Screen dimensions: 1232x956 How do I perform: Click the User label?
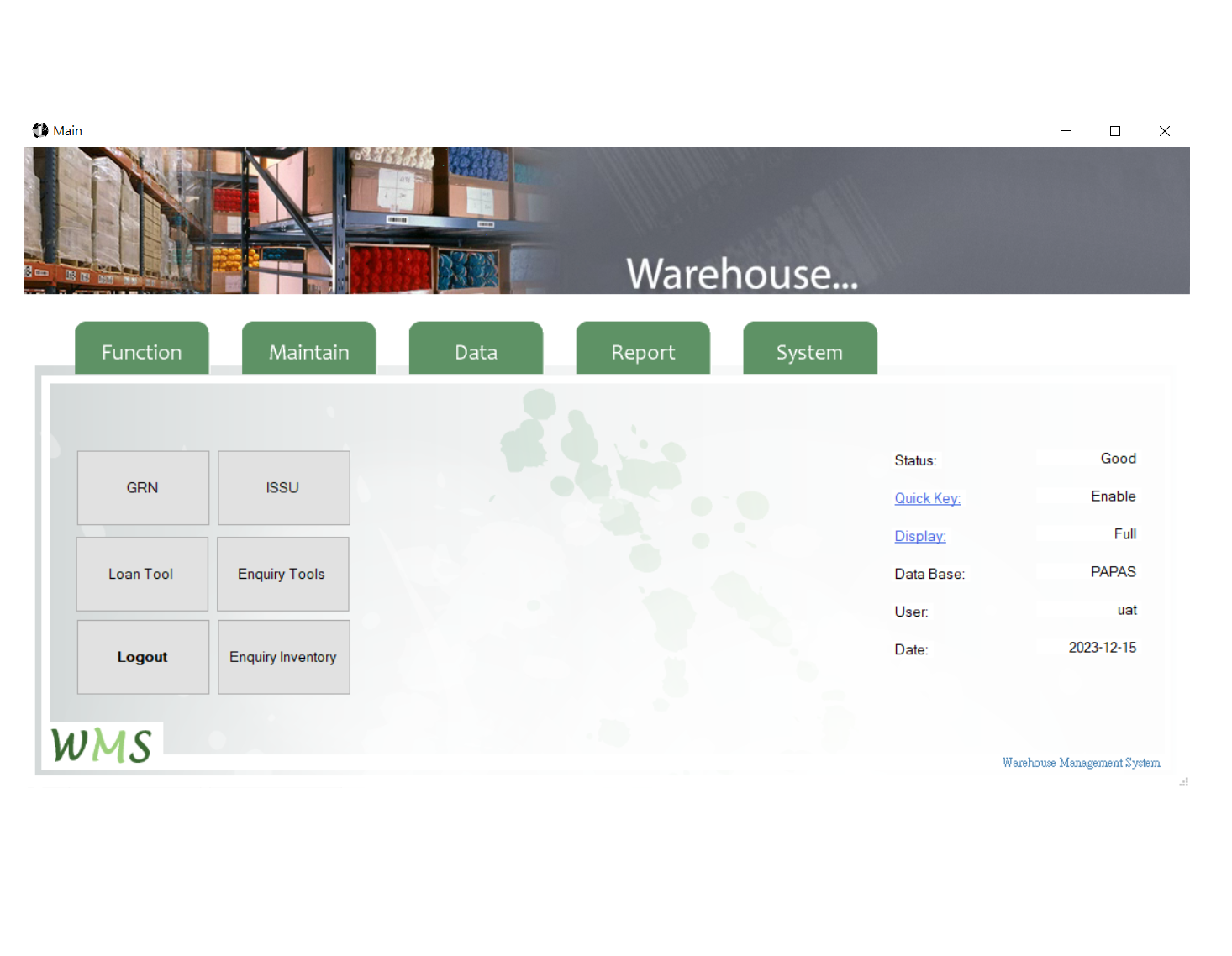(911, 612)
